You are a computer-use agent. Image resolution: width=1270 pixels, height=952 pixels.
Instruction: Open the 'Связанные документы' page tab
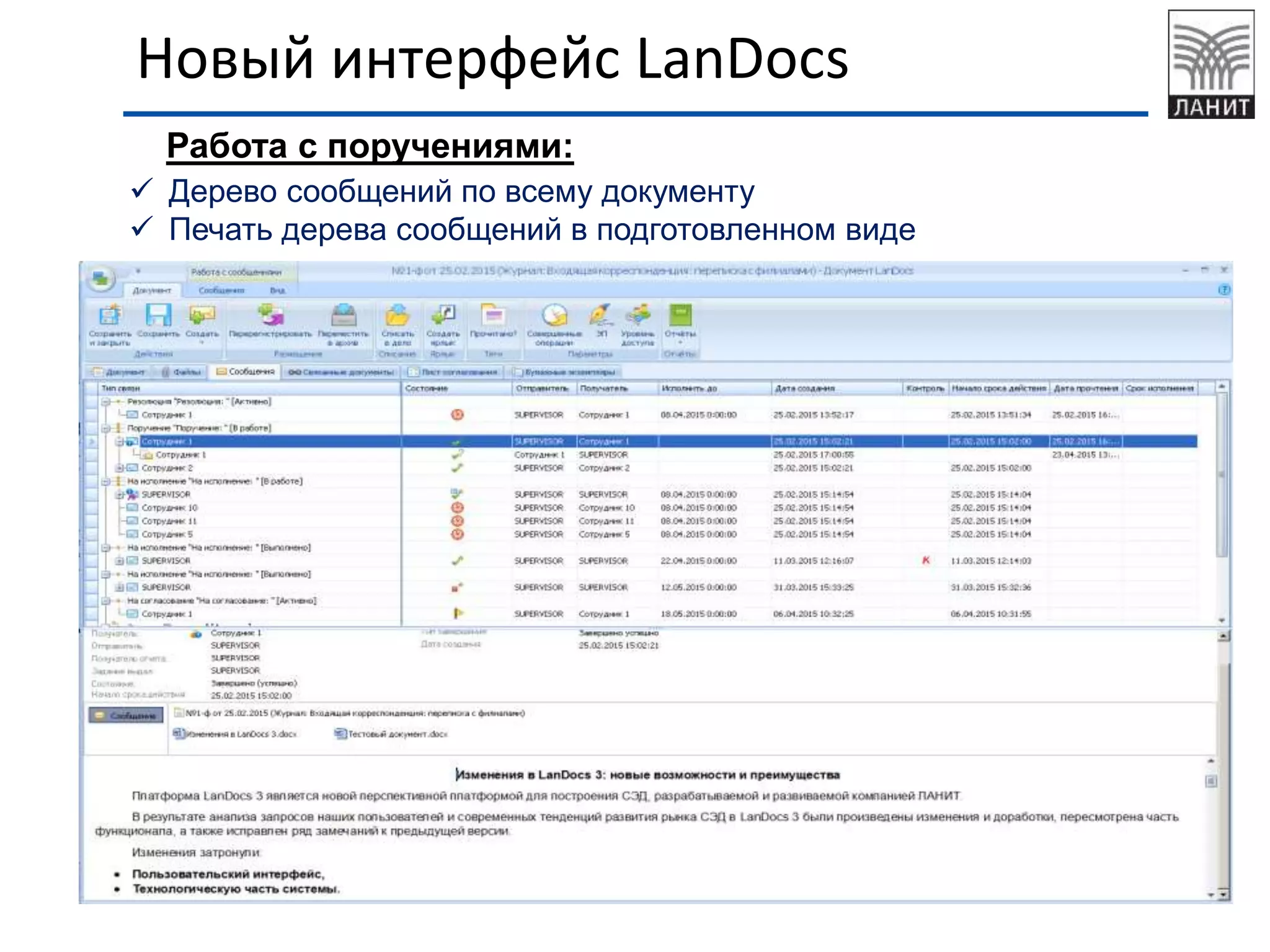[341, 372]
